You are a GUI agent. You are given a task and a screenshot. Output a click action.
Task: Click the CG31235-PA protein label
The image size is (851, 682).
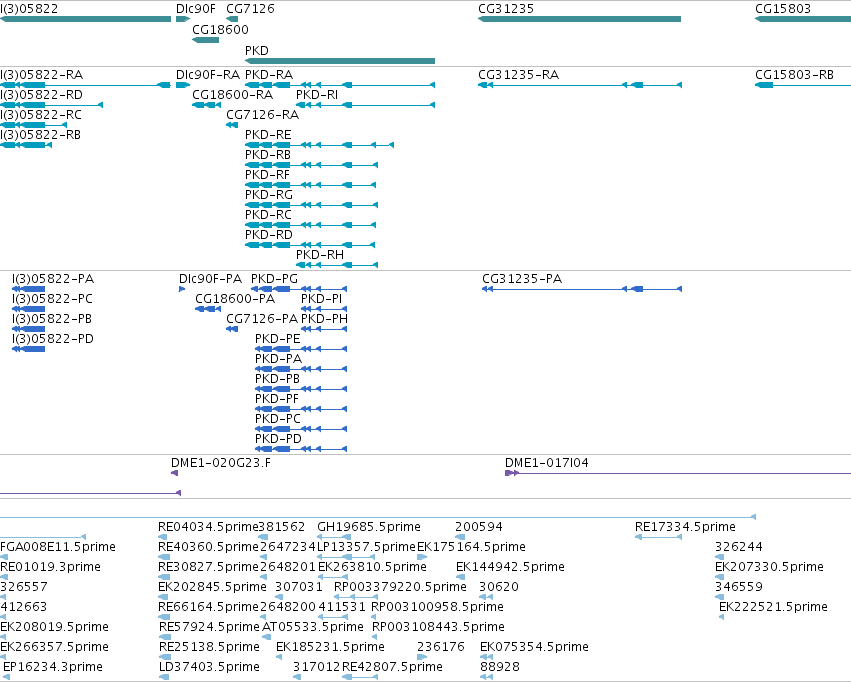pos(522,278)
